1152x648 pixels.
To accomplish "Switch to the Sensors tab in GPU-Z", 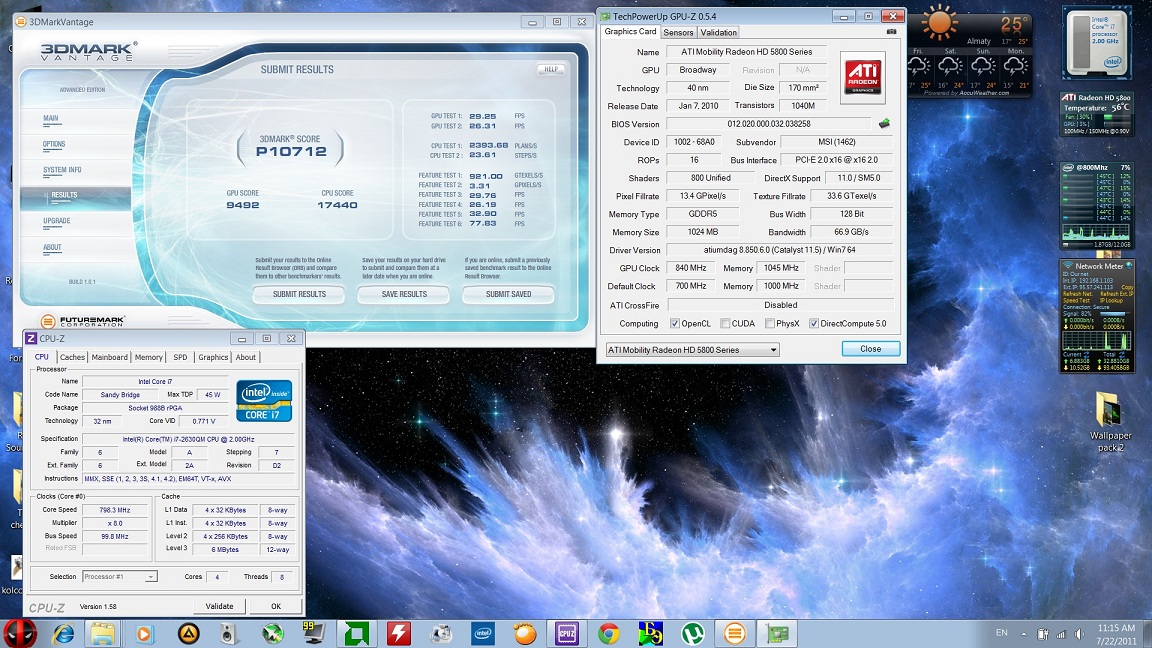I will pos(678,32).
